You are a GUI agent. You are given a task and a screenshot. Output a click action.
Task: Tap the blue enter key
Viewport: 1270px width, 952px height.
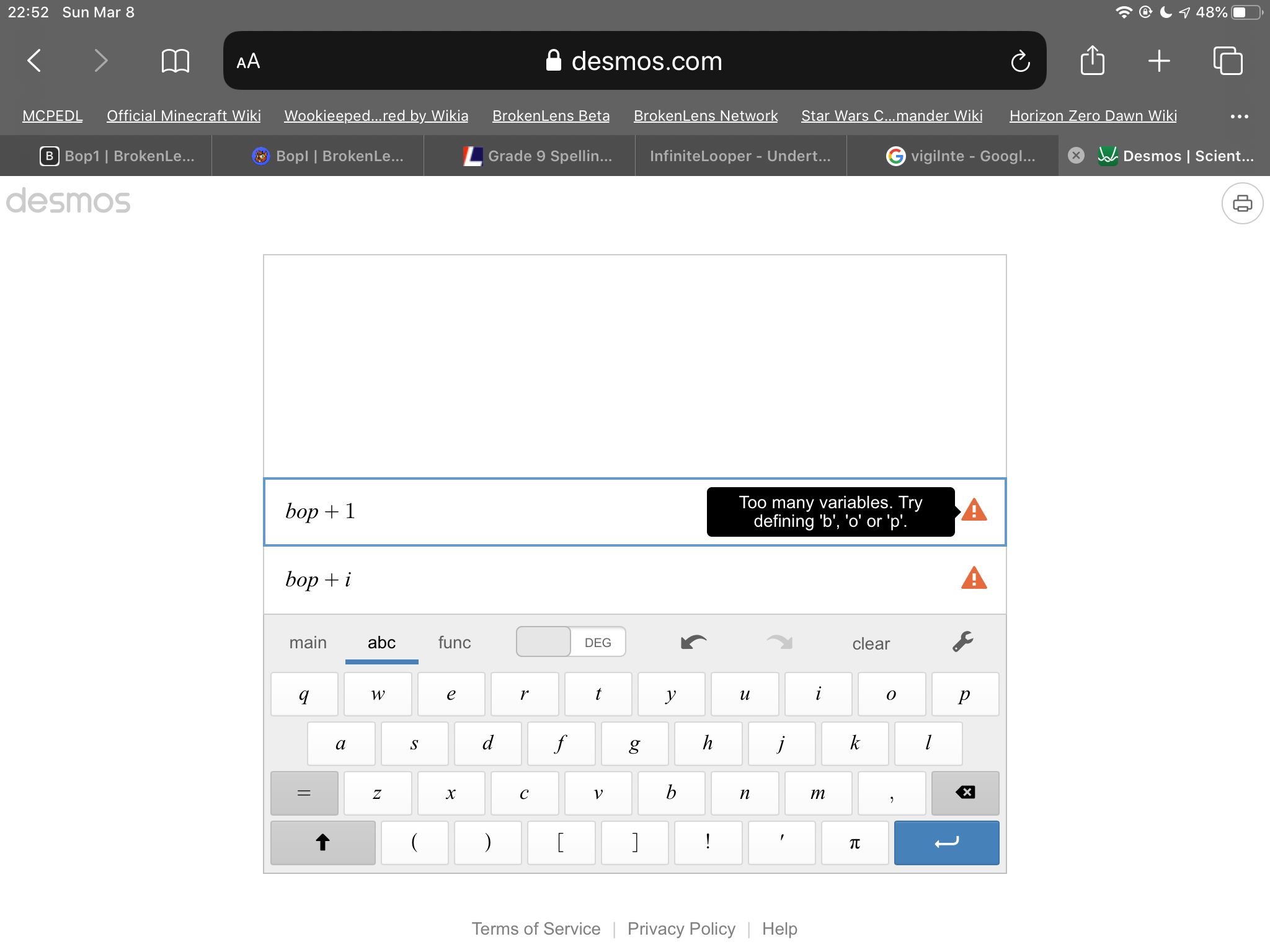pos(946,842)
